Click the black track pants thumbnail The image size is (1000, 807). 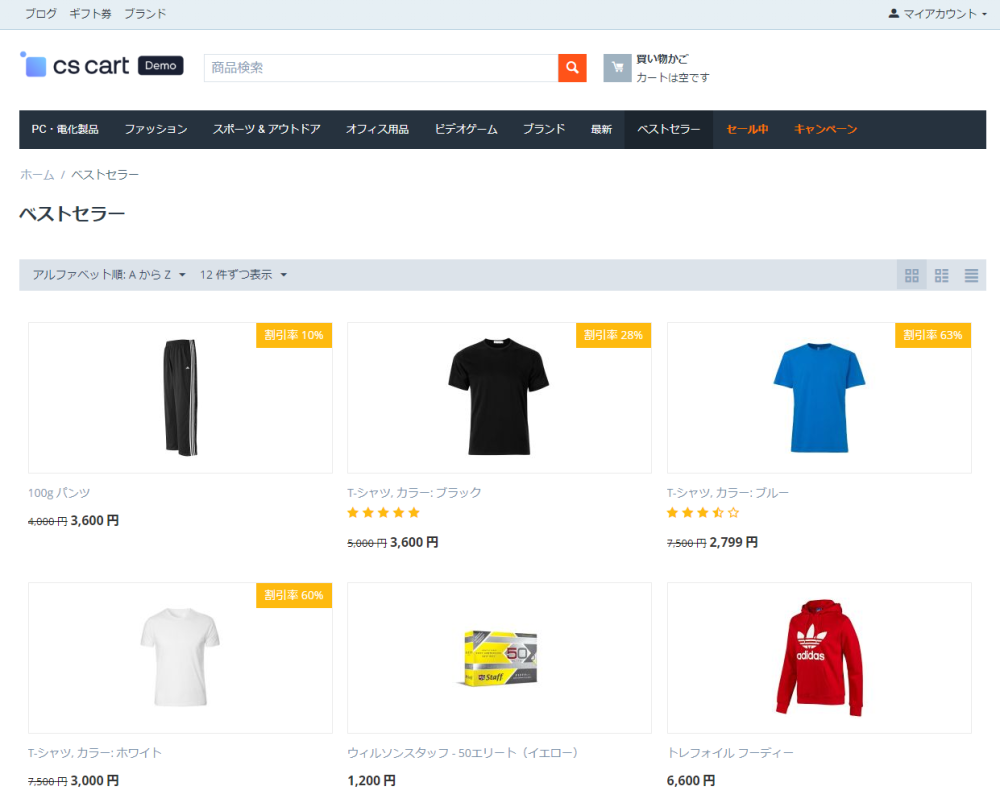pos(180,397)
